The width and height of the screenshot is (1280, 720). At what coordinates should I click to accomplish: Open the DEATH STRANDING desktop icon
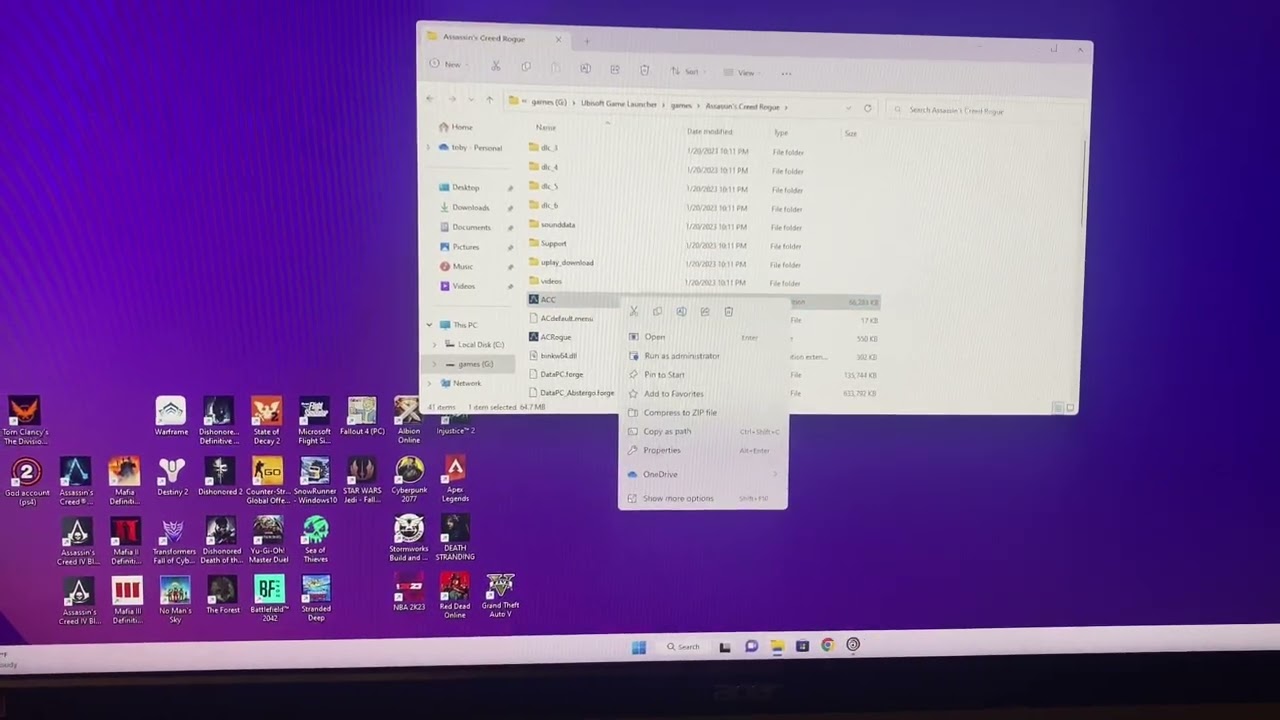point(455,538)
